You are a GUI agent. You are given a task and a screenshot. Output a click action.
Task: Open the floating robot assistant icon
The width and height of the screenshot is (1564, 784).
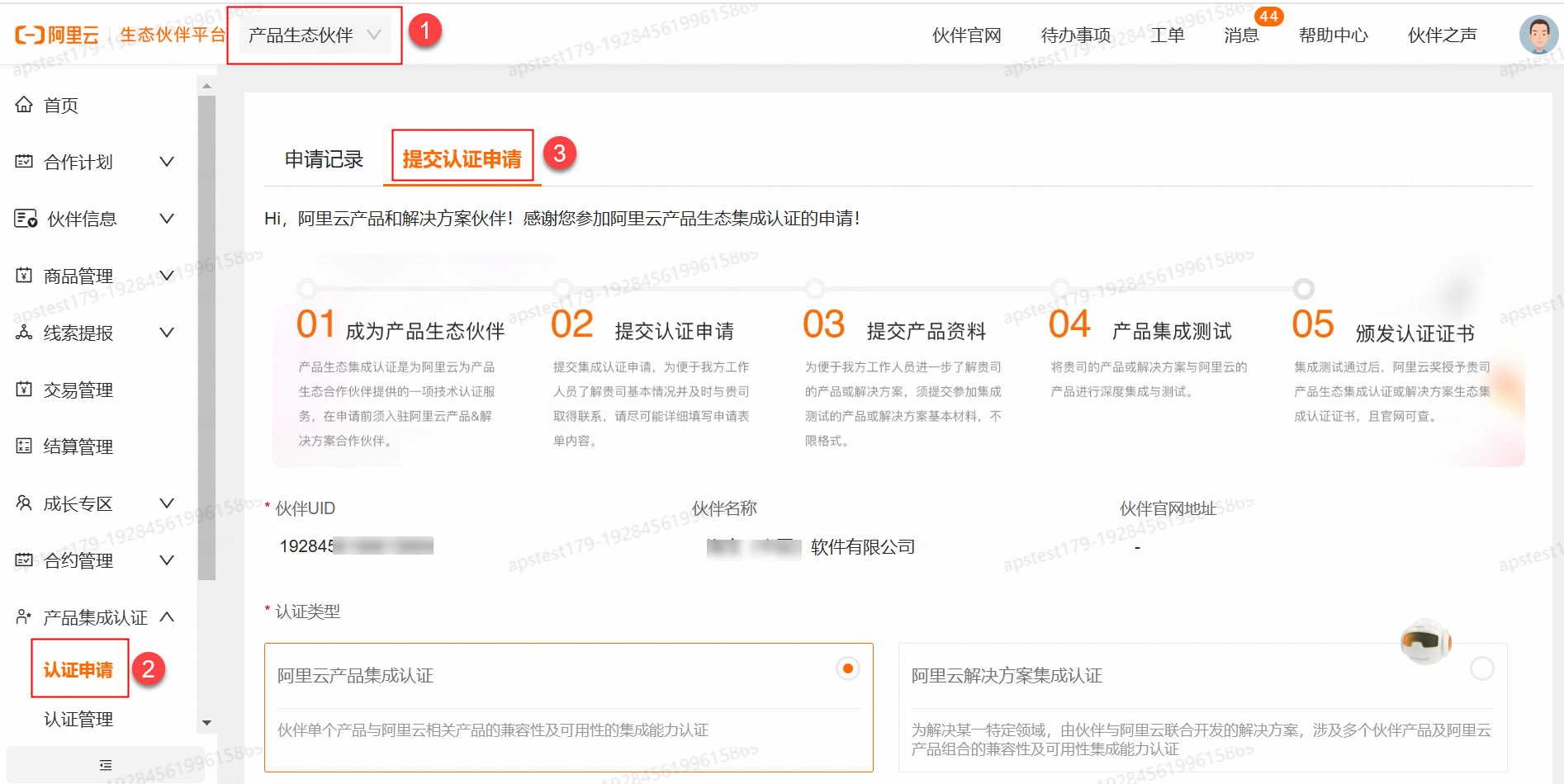[x=1426, y=641]
